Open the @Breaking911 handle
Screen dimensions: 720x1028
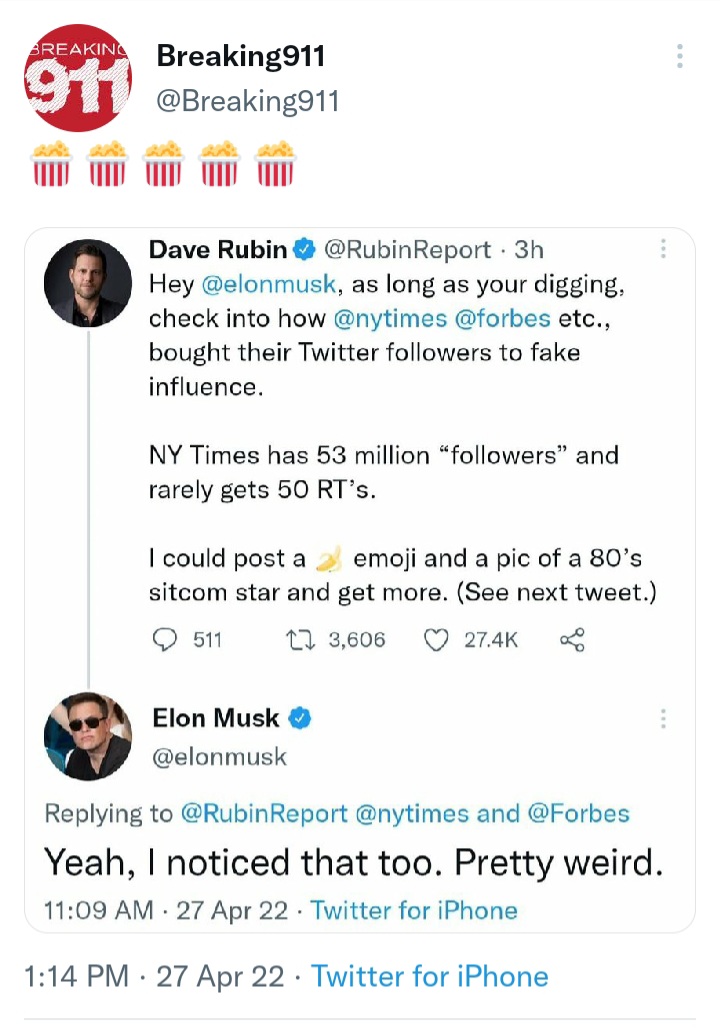coord(248,102)
